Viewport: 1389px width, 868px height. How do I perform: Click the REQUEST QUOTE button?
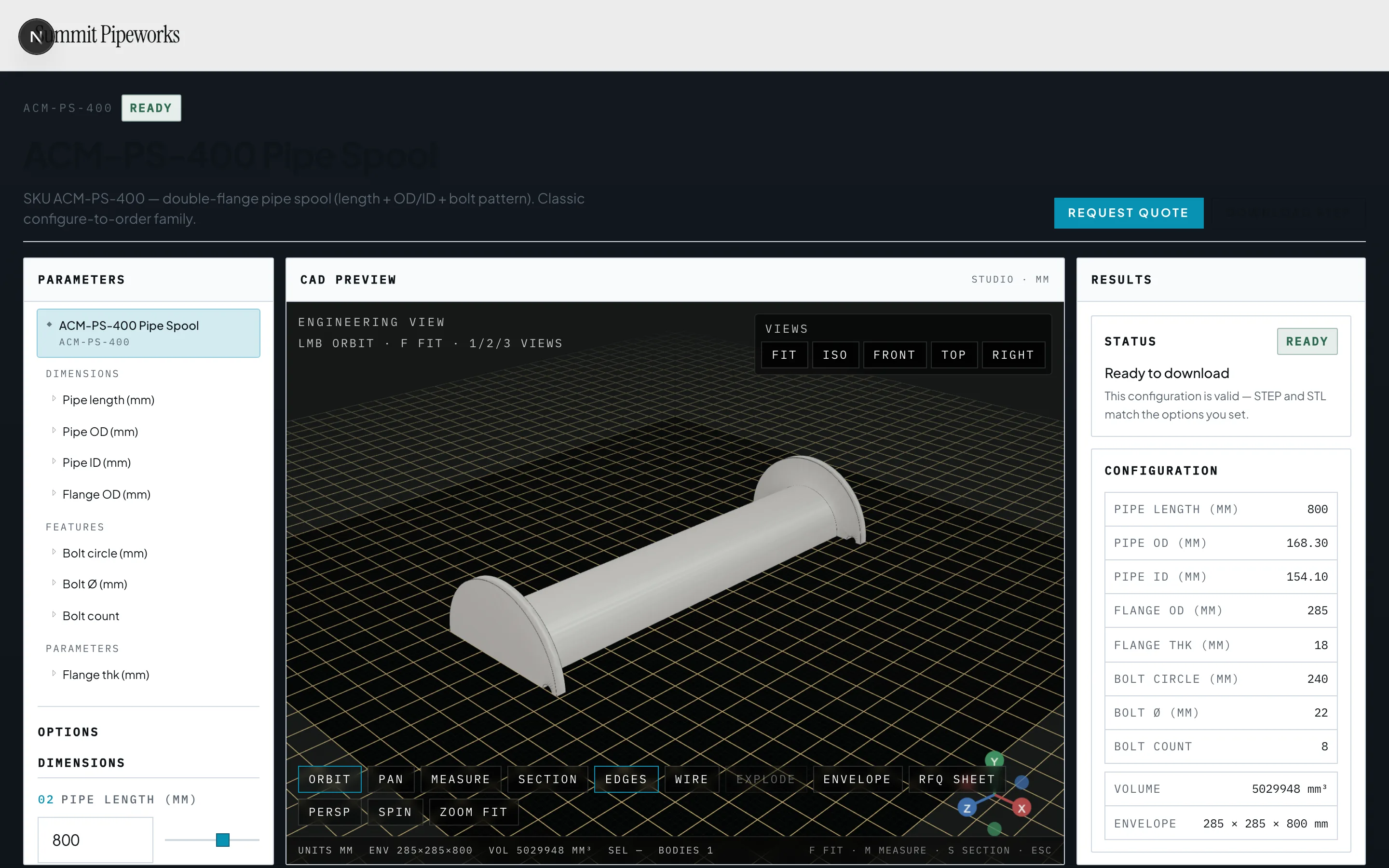click(1129, 213)
